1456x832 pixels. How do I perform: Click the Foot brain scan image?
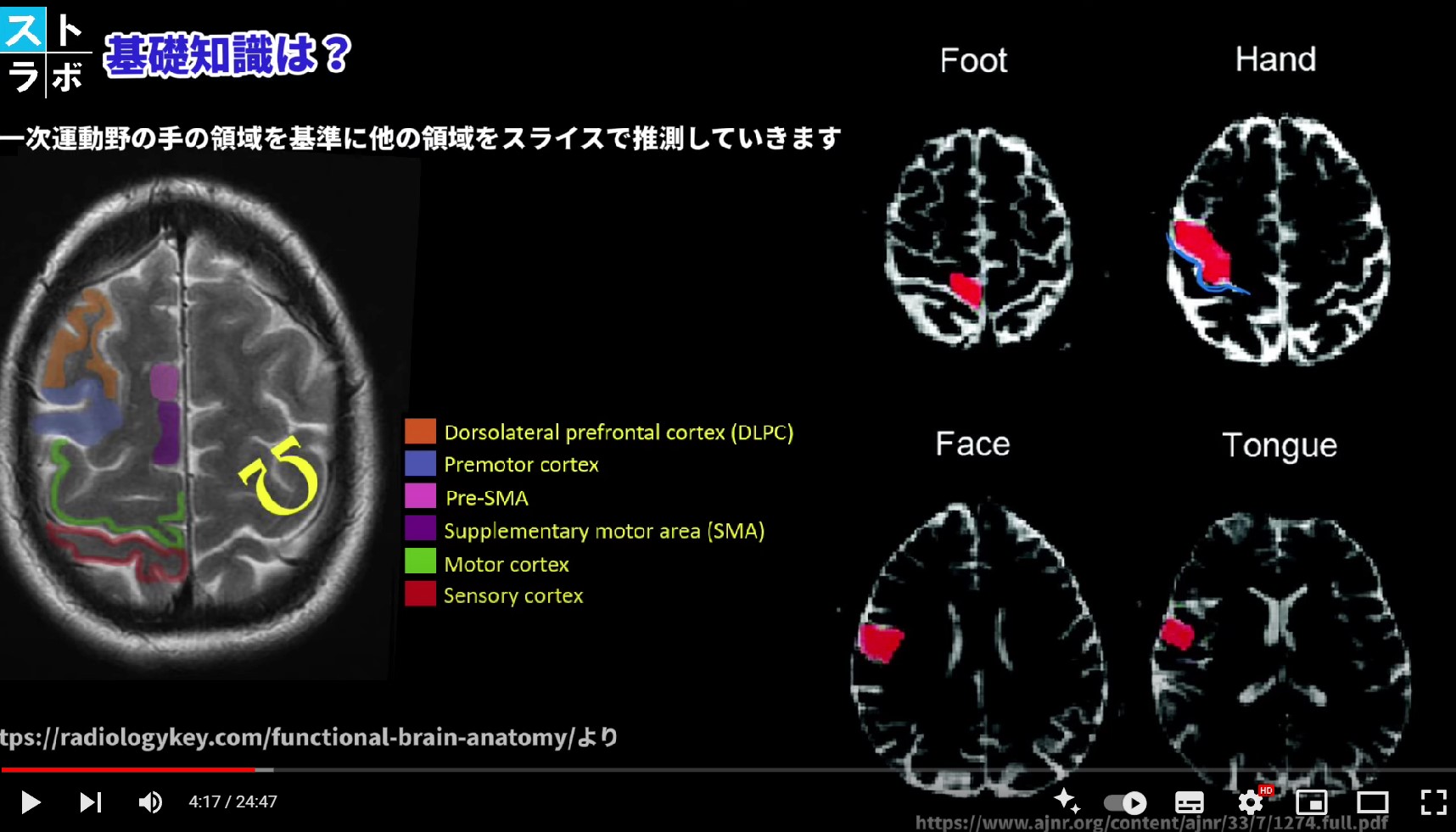tap(977, 237)
